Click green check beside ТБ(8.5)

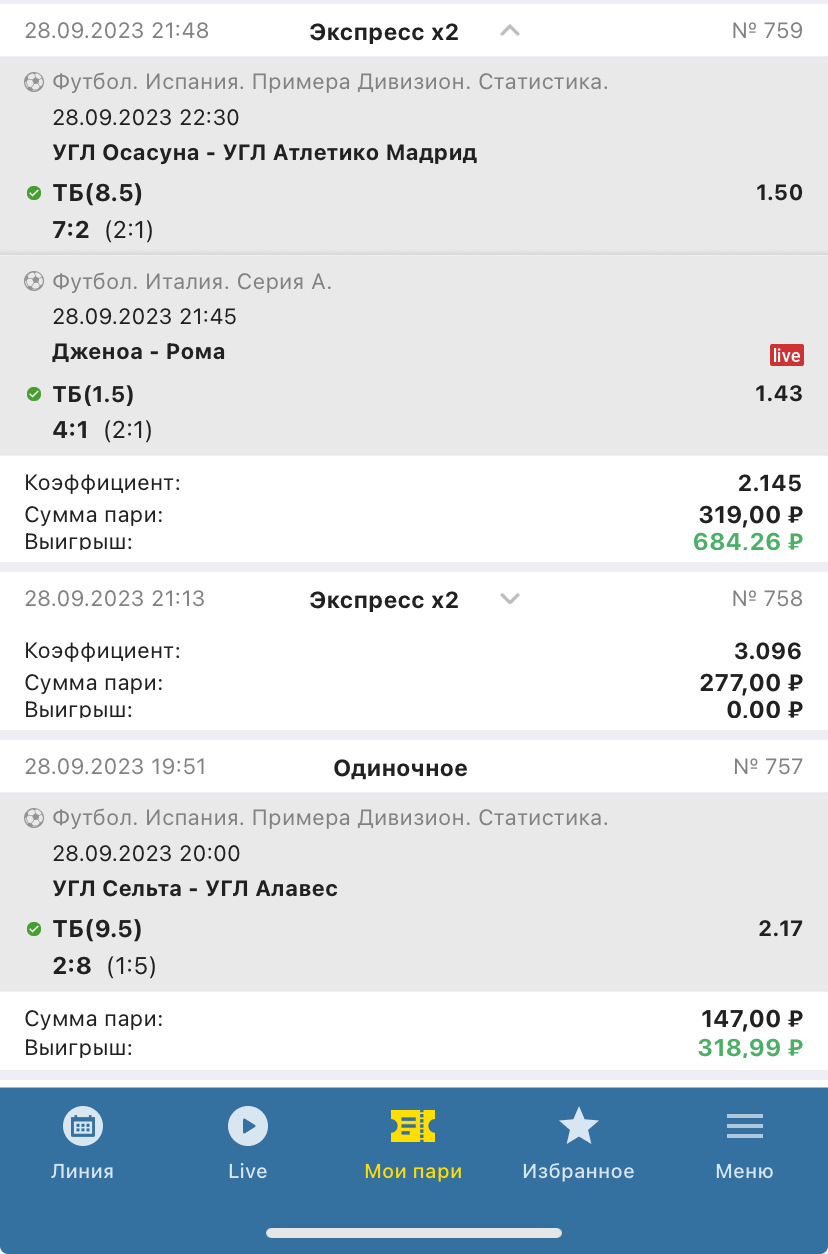[x=34, y=193]
